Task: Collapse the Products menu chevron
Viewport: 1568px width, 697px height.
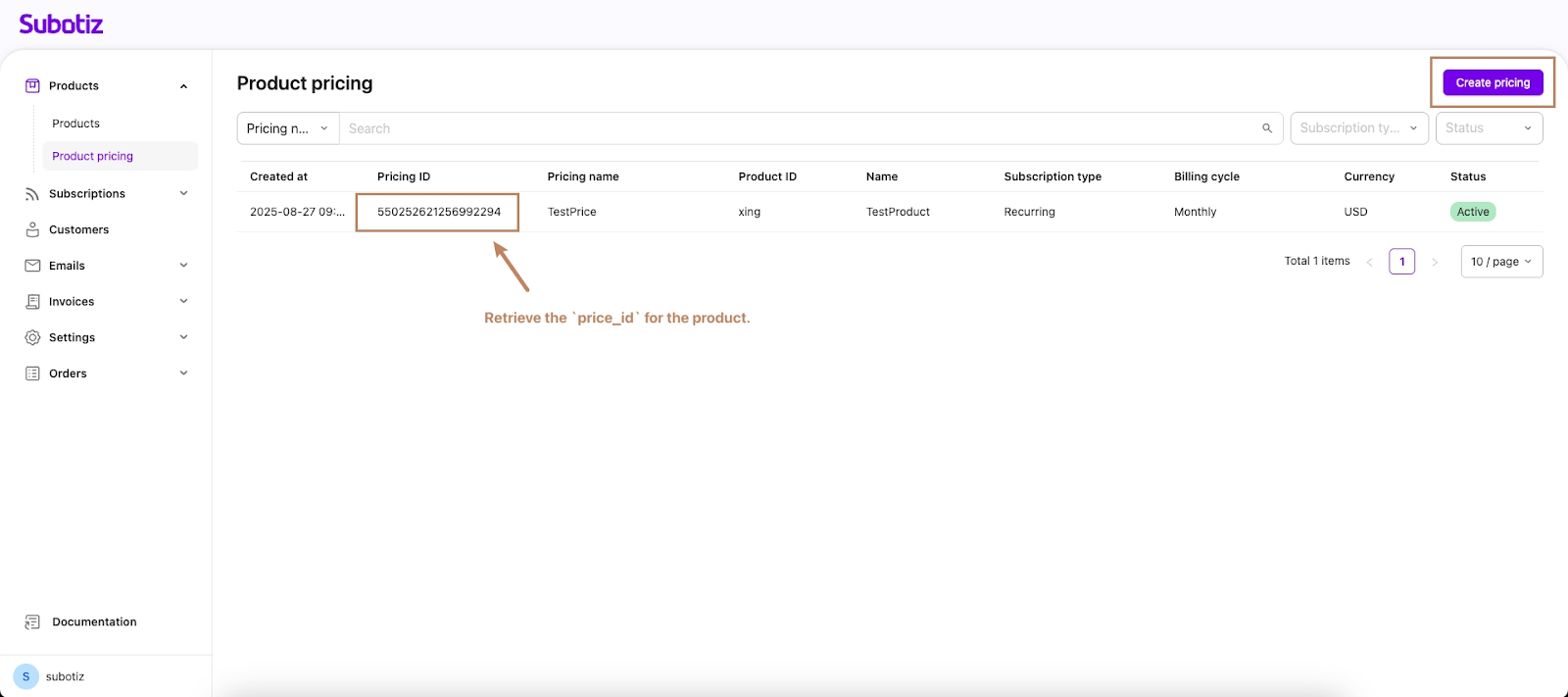Action: click(x=183, y=86)
